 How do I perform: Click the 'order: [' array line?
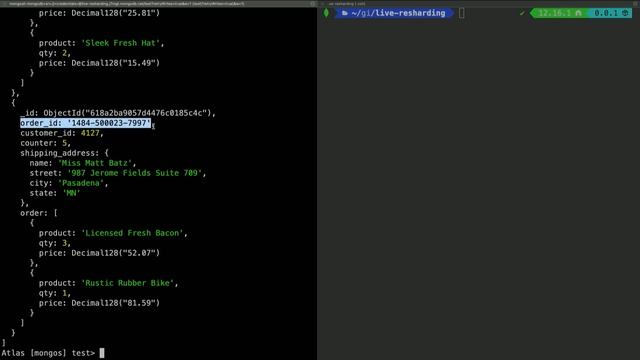point(39,213)
